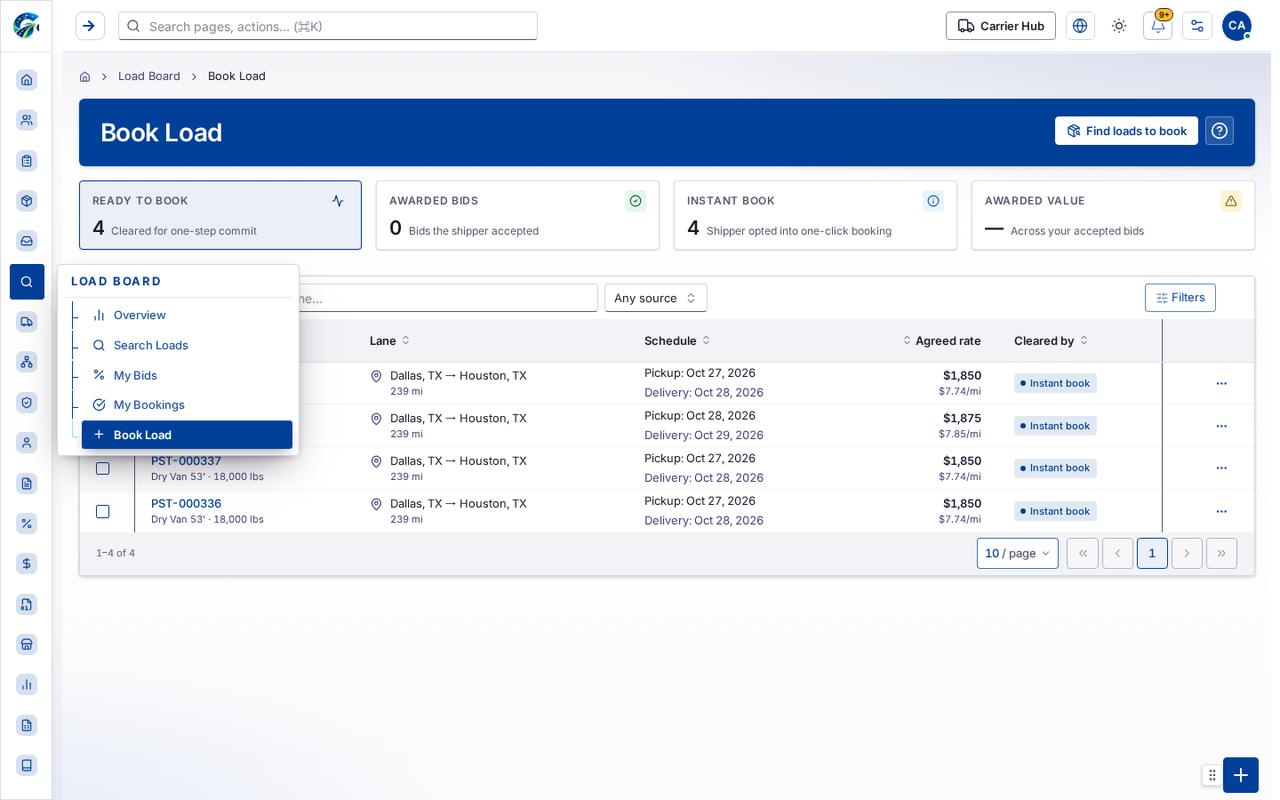Tick the checkbox for load PST-000337

click(102, 468)
